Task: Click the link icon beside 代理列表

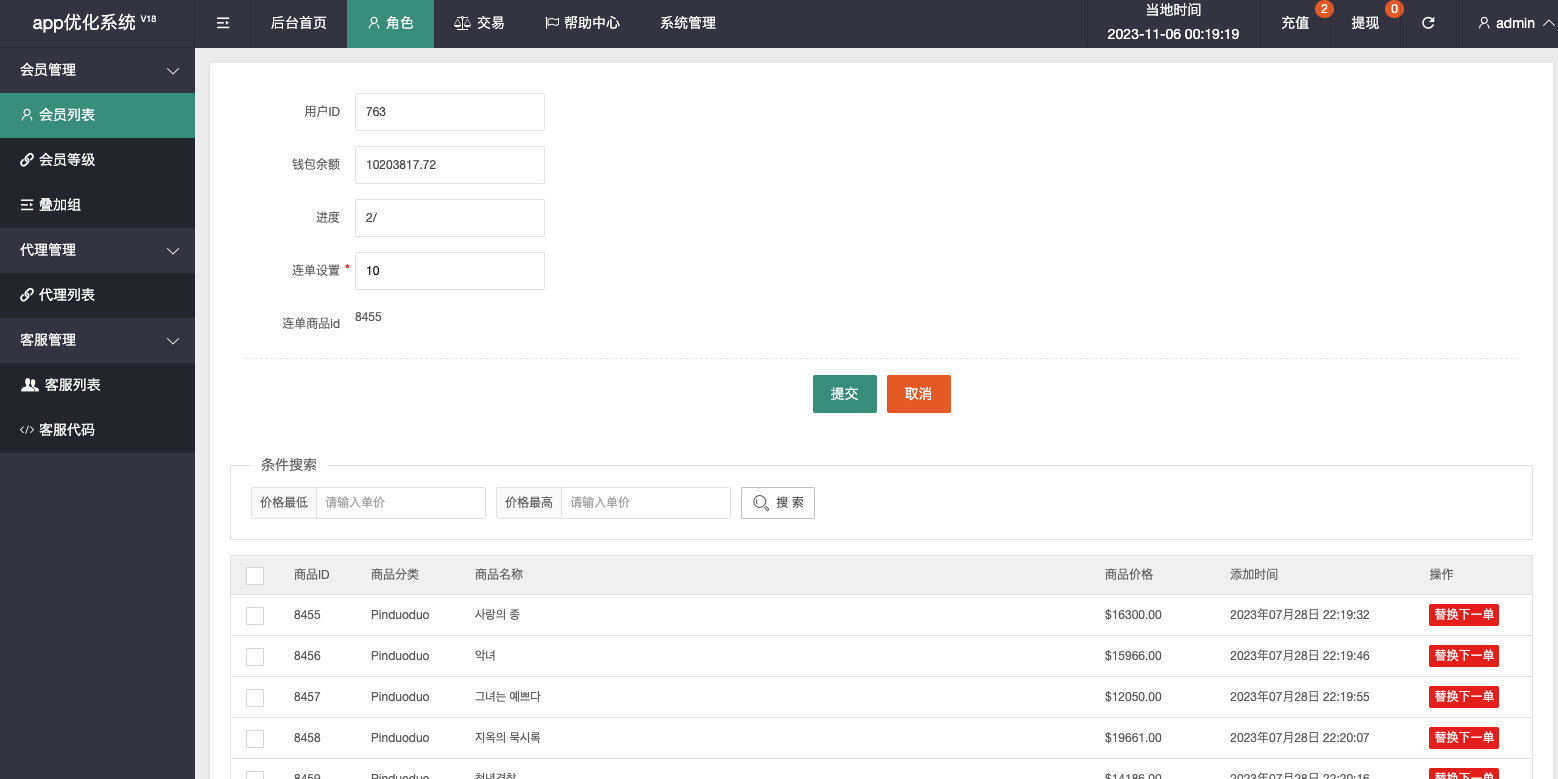Action: [x=27, y=295]
